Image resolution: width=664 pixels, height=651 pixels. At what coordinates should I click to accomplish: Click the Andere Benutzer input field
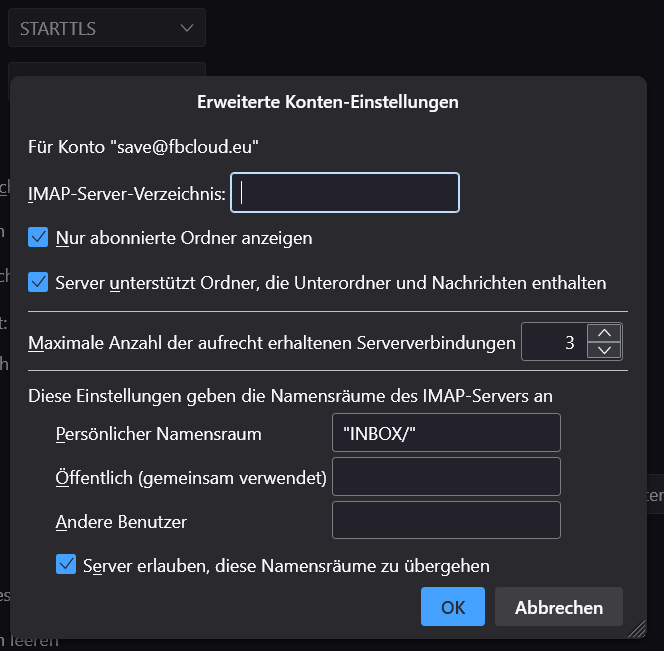click(446, 521)
